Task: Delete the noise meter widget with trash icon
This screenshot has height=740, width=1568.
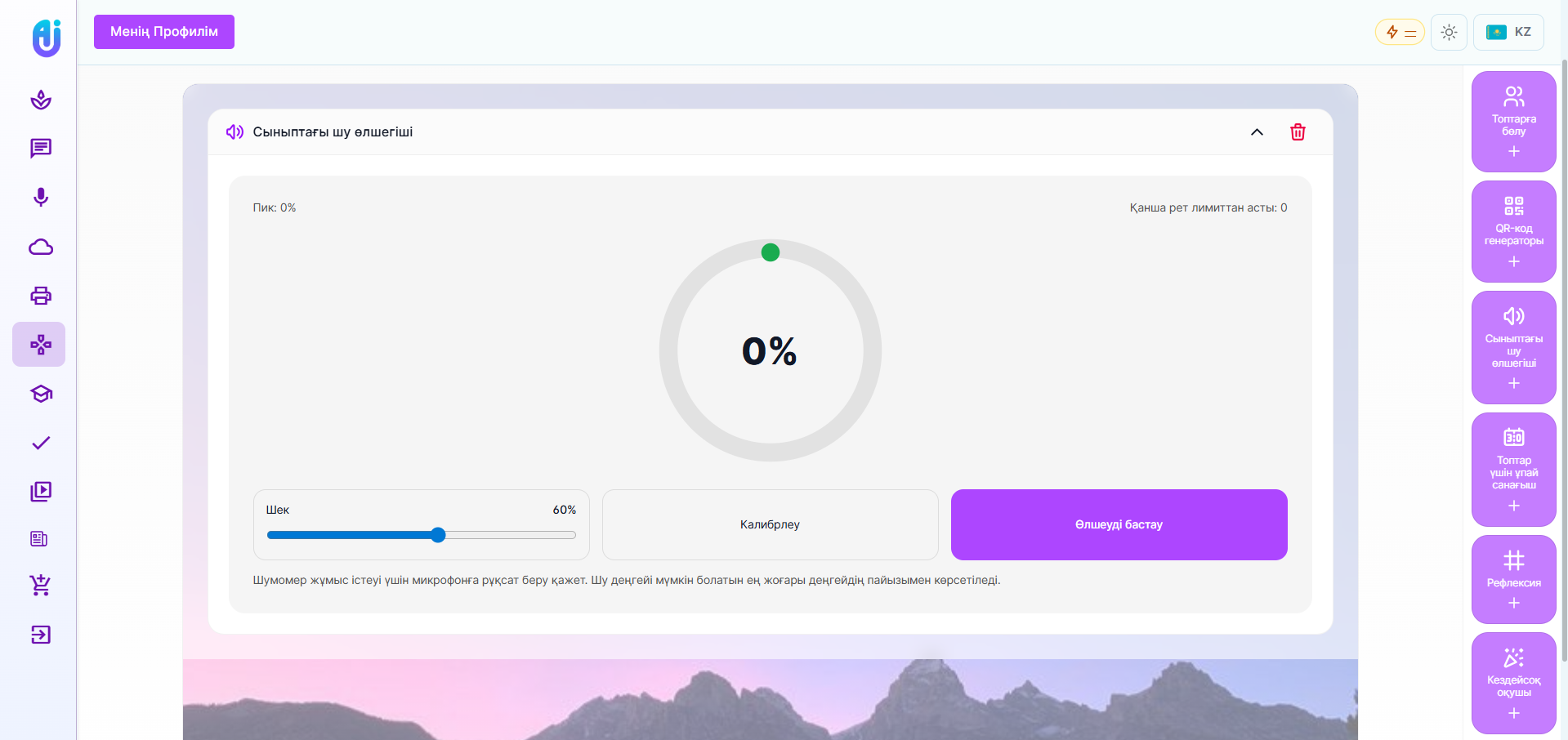Action: (x=1298, y=132)
